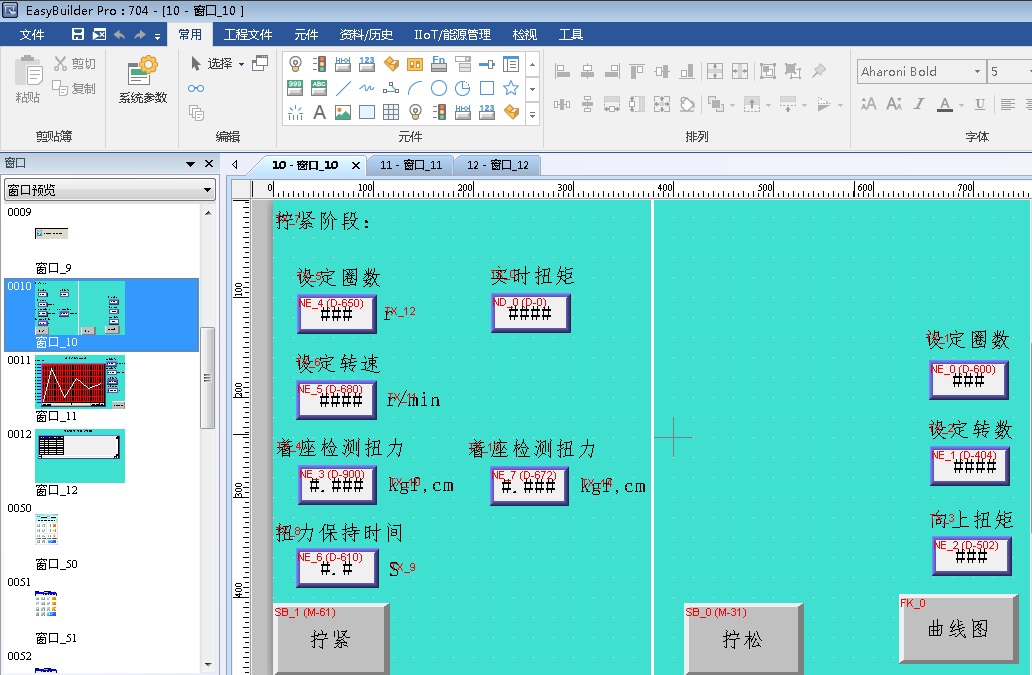Image resolution: width=1032 pixels, height=675 pixels.
Task: Toggle the pin icon in 排列 group
Action: (819, 71)
